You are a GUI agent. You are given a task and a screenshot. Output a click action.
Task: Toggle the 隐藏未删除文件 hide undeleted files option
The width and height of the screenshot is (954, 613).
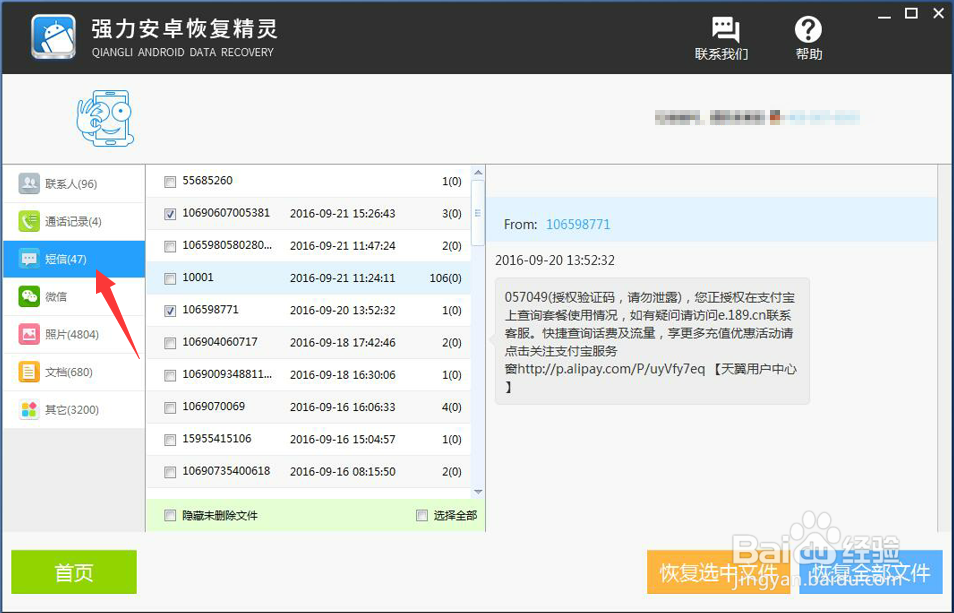(169, 513)
